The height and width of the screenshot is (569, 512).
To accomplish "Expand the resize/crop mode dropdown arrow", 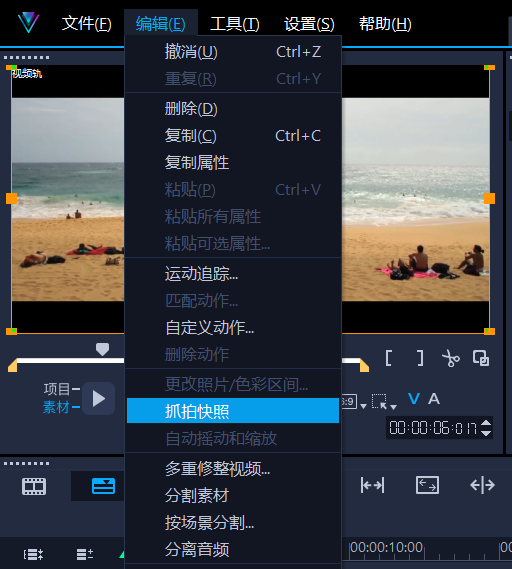I will coord(393,407).
